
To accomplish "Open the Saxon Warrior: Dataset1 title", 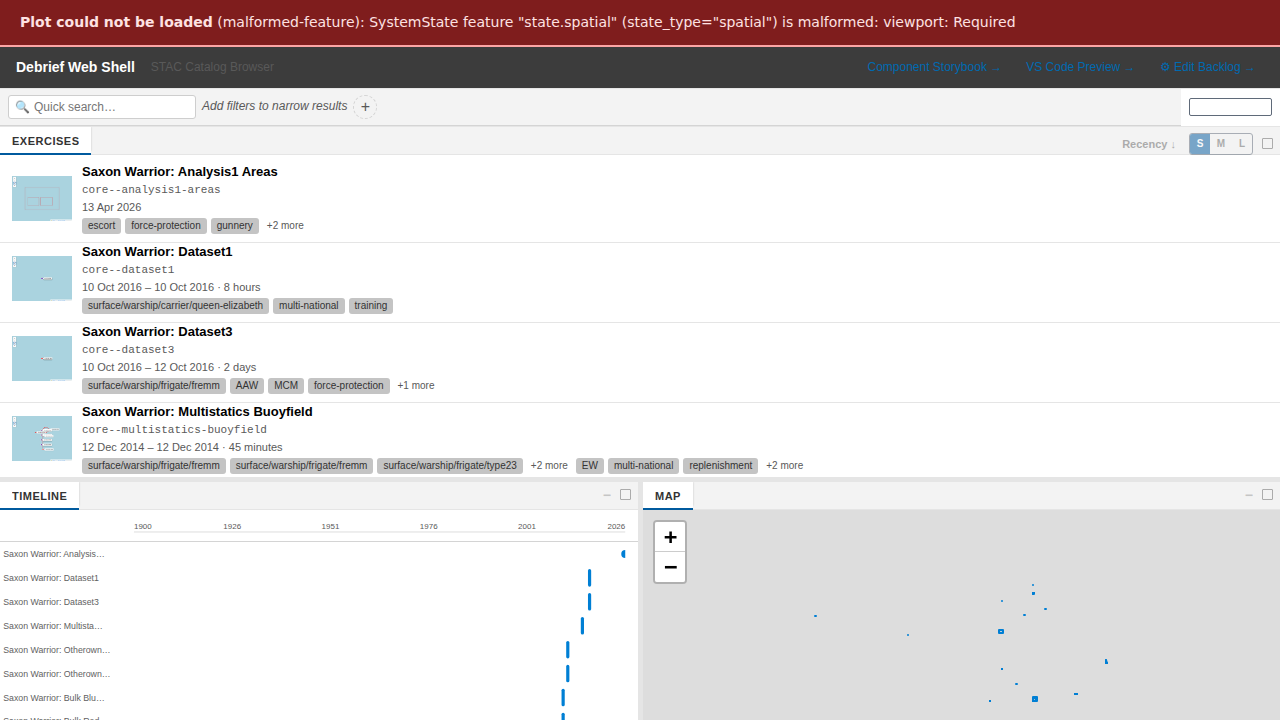I will click(x=157, y=252).
